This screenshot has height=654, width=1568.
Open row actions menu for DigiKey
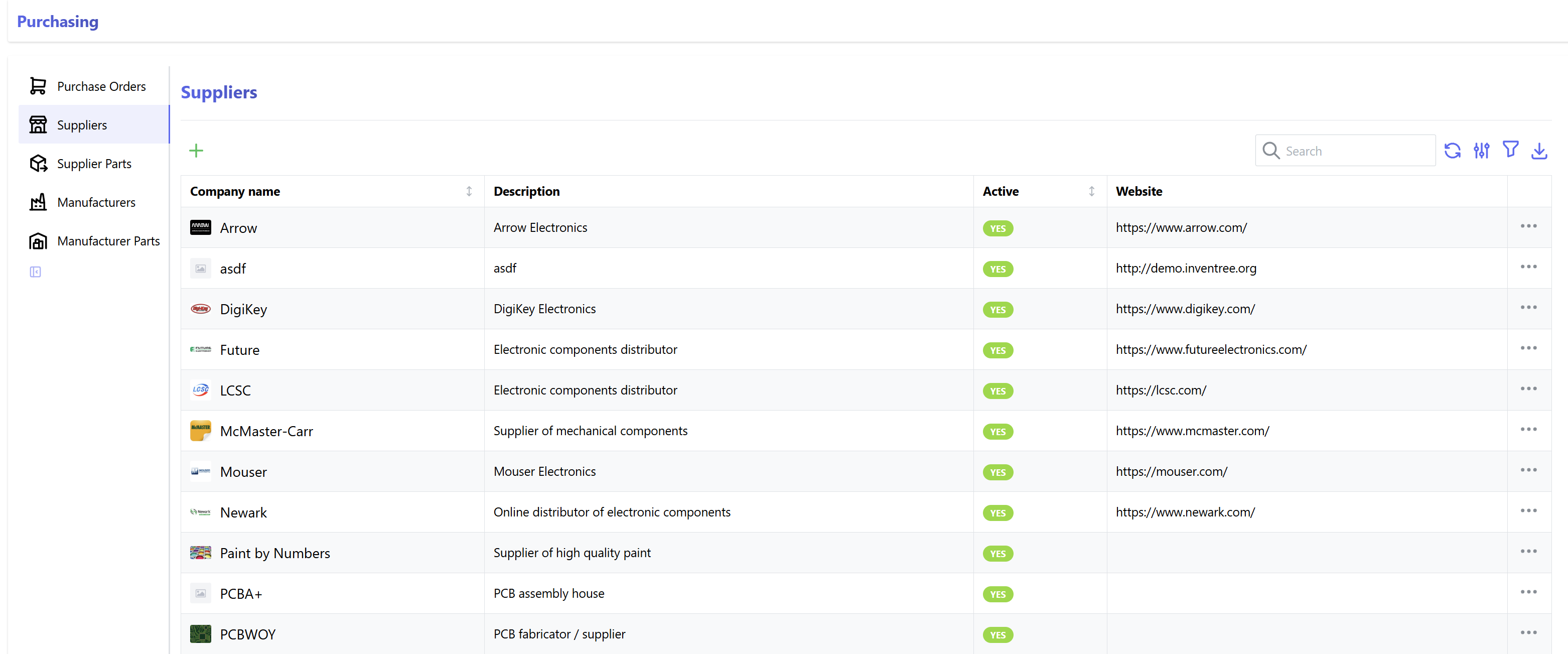tap(1528, 308)
